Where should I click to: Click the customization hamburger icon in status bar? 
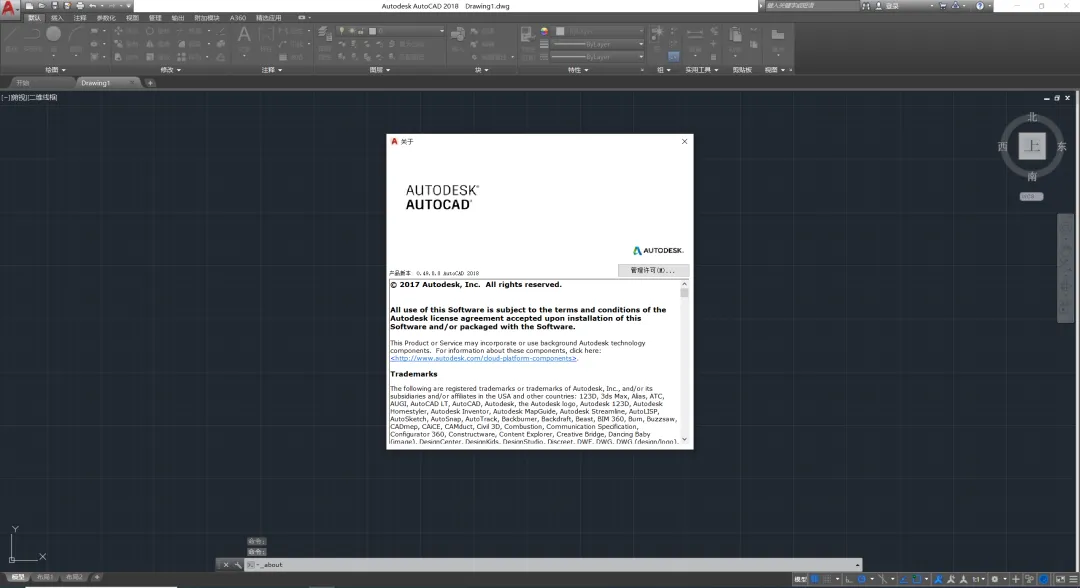pyautogui.click(x=1073, y=579)
